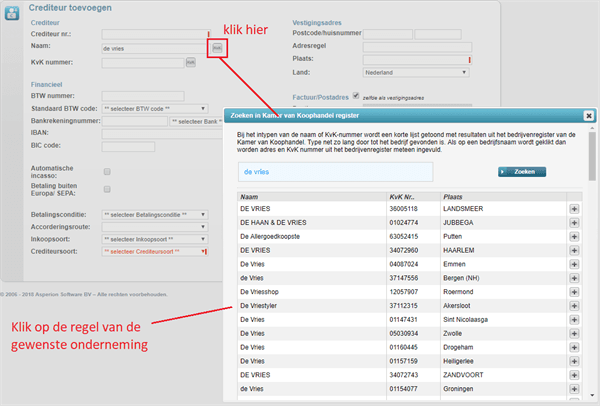This screenshot has width=600, height=406.
Task: Click place name Groningen
Action: tap(458, 389)
